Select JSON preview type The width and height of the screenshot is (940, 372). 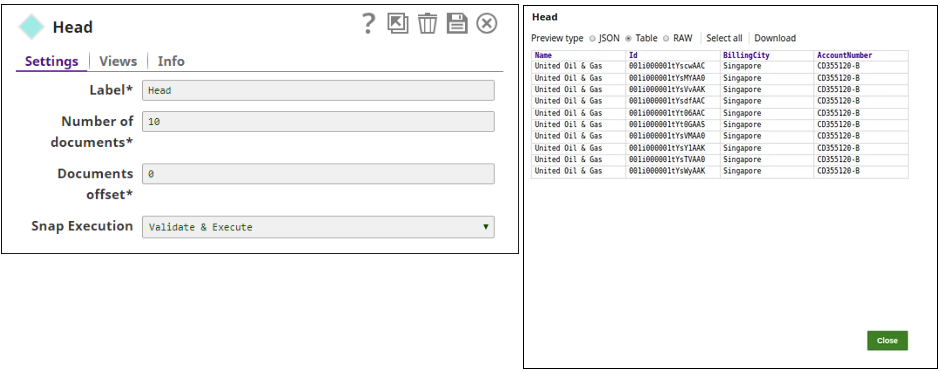tap(592, 38)
